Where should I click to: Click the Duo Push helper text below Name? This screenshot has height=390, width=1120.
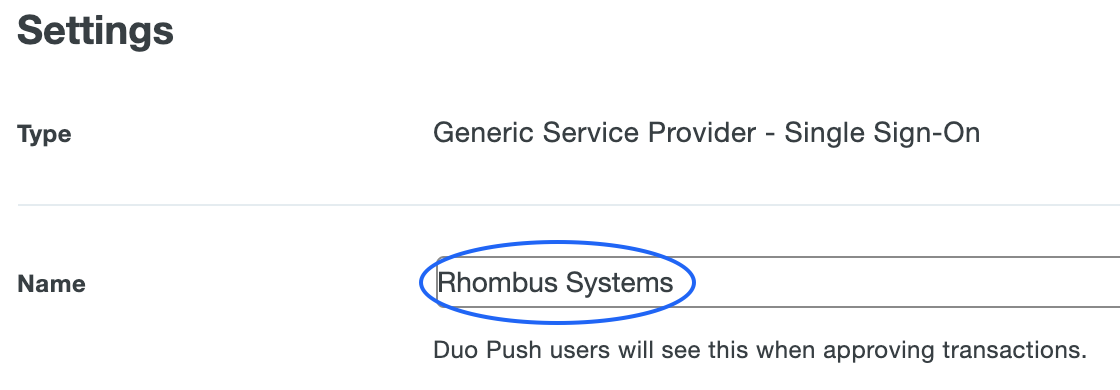(760, 351)
